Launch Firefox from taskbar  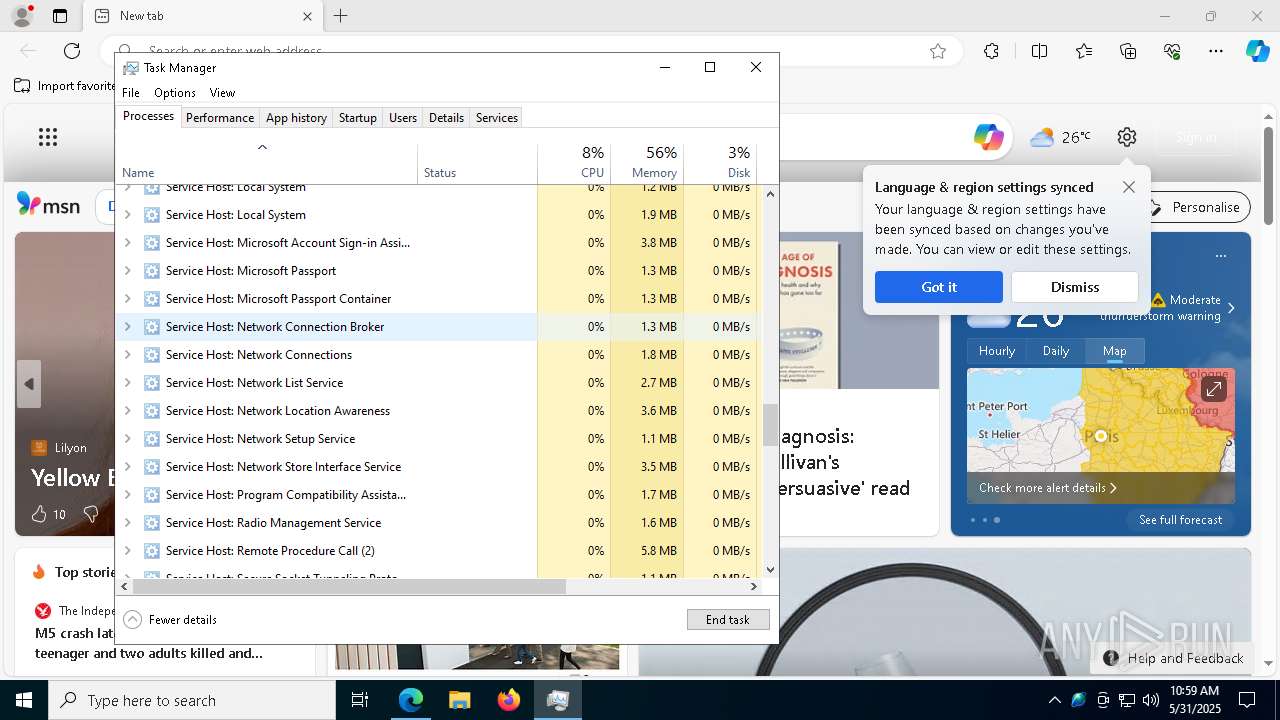click(x=509, y=700)
